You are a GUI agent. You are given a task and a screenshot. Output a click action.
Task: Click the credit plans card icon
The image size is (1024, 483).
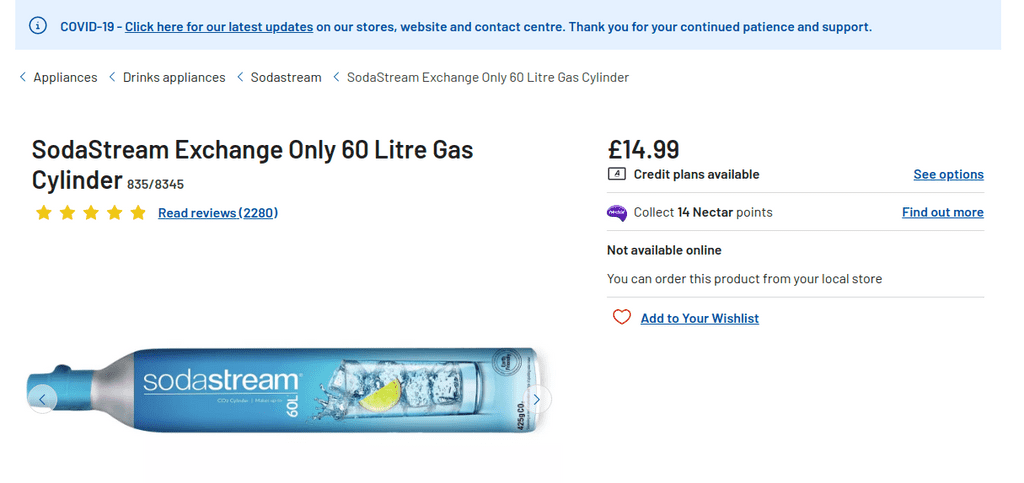point(617,174)
